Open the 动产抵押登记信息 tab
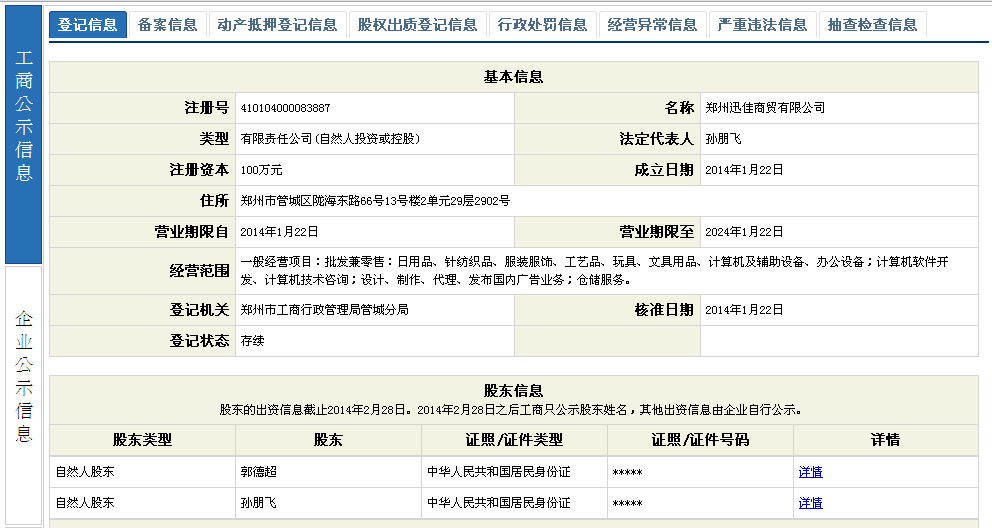This screenshot has height=528, width=992. [x=277, y=25]
